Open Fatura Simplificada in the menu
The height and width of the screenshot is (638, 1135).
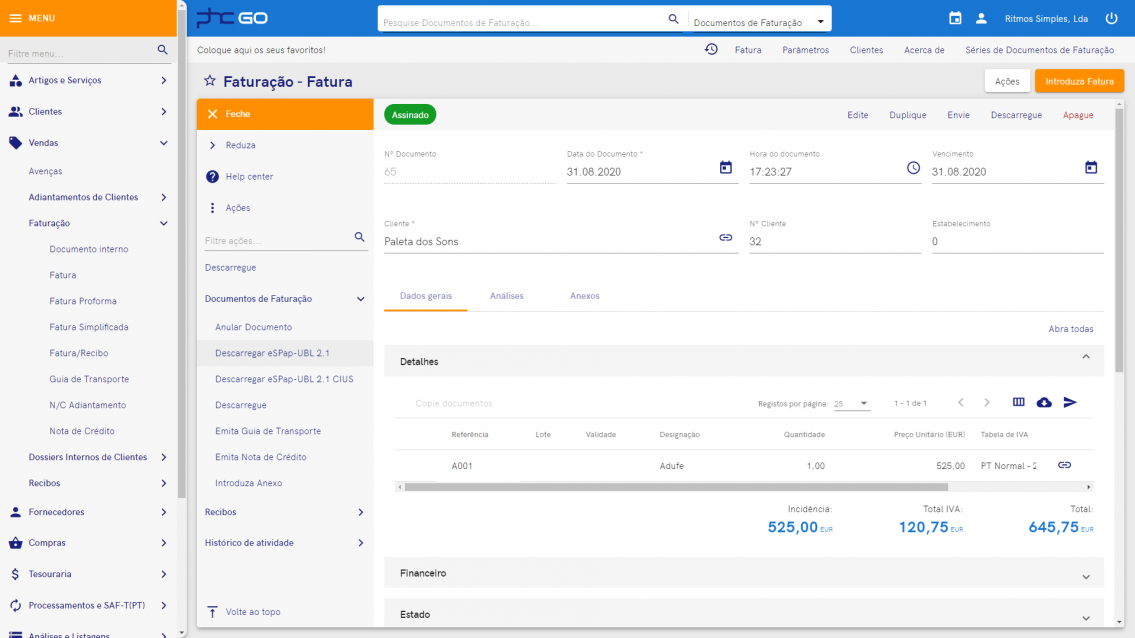(88, 327)
